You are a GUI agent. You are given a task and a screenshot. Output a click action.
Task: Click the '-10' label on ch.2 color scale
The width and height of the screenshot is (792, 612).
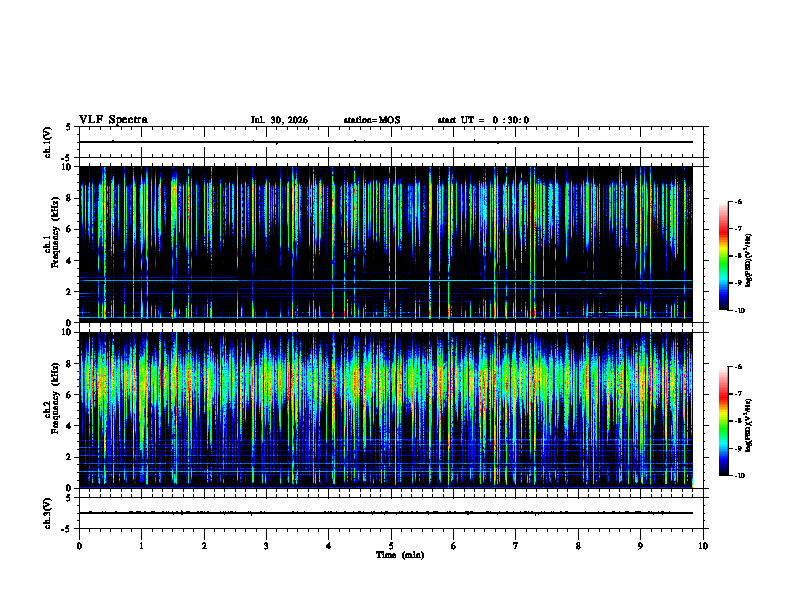(x=739, y=475)
